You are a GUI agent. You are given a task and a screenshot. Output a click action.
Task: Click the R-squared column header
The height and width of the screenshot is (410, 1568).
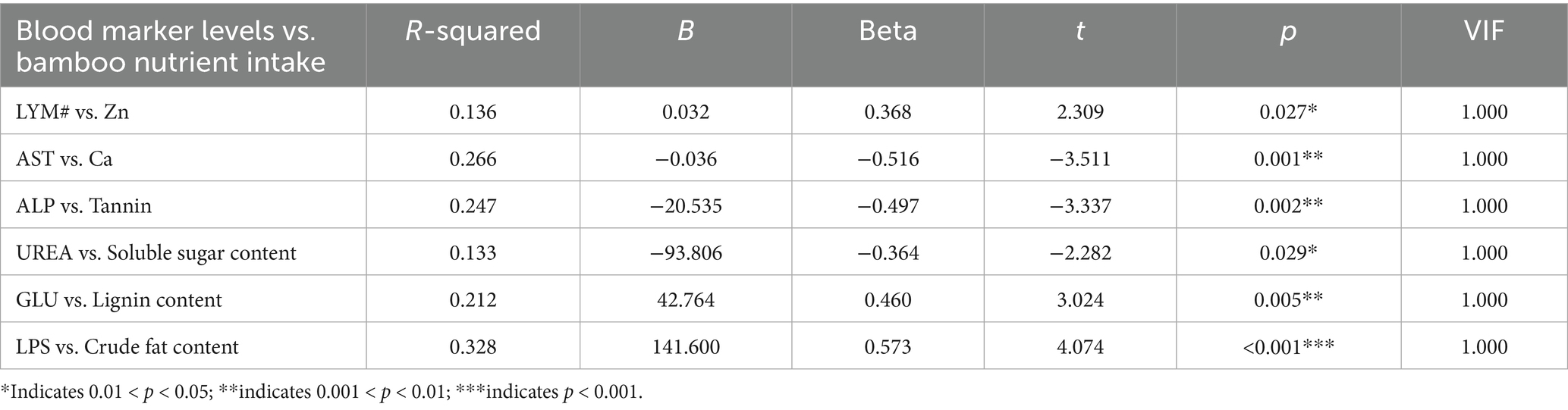(473, 32)
